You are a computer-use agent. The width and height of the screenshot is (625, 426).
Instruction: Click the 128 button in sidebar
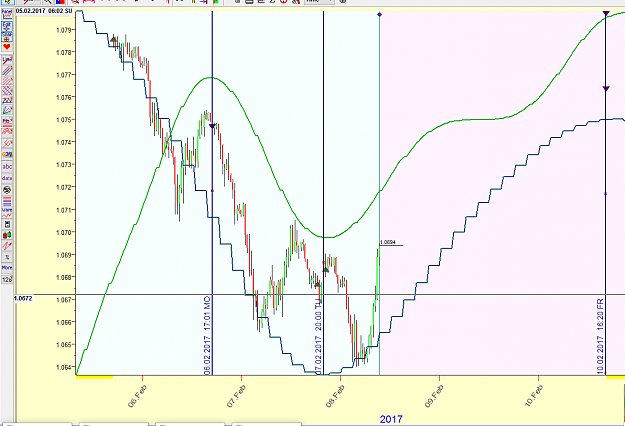click(x=7, y=279)
